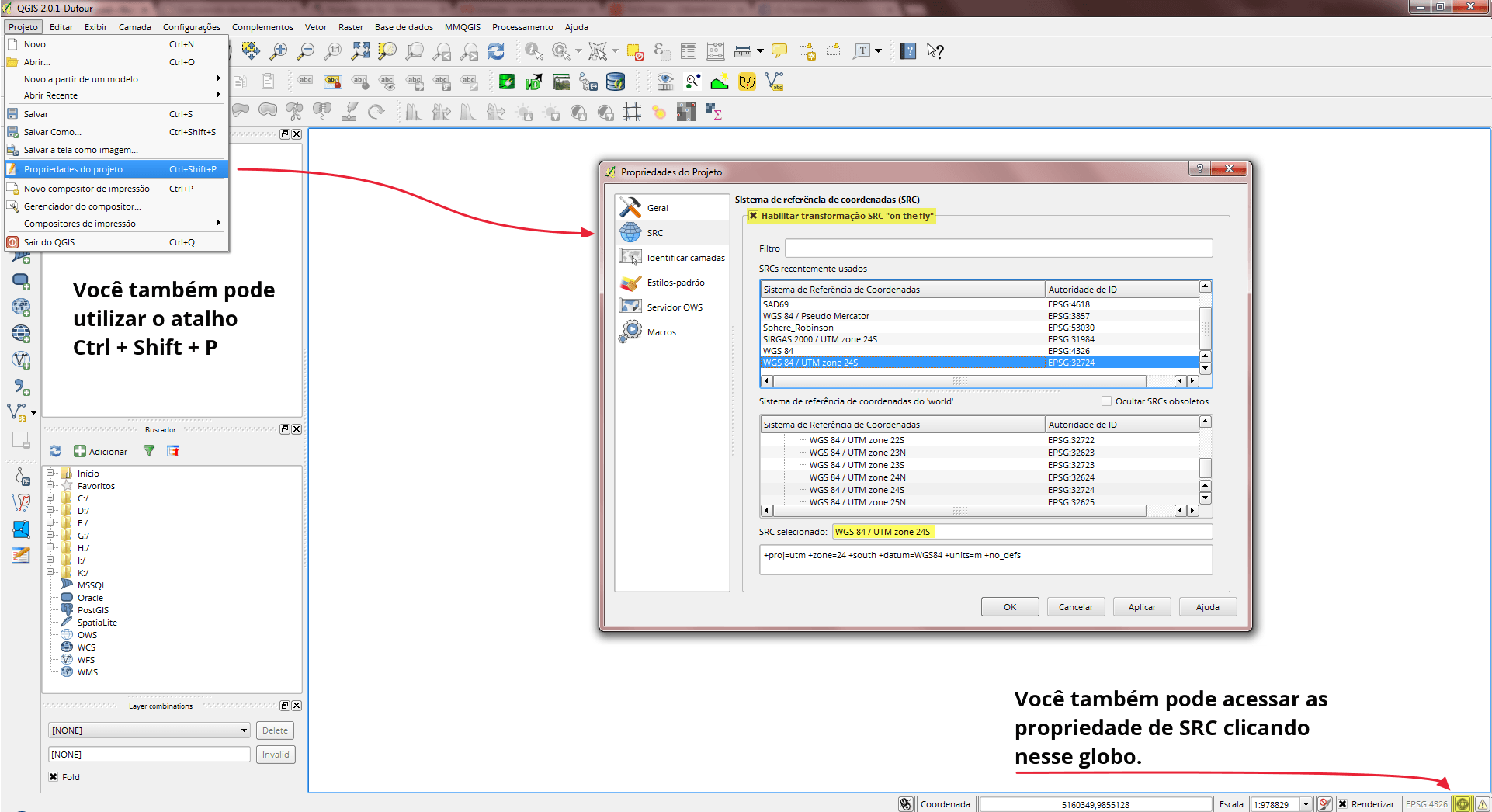Open the Vetor menu

(x=315, y=27)
